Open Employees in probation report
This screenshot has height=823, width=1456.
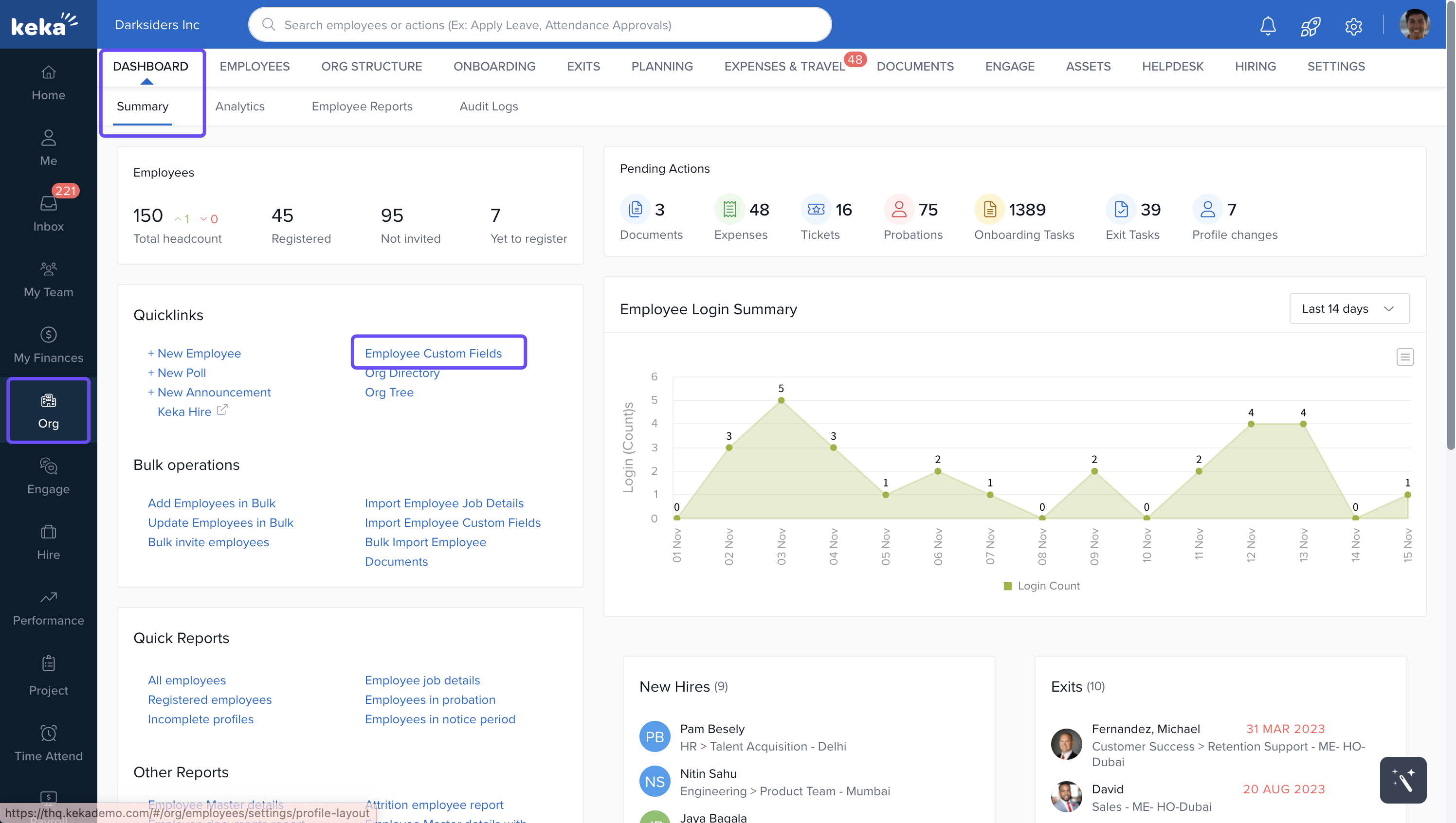click(x=430, y=699)
